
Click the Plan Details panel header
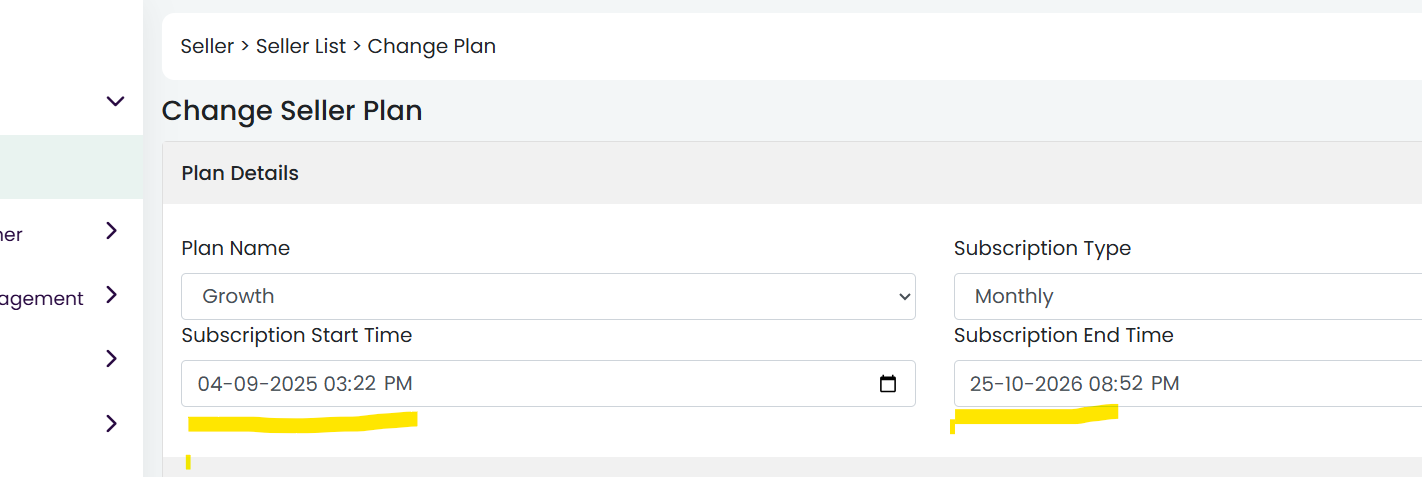(792, 173)
